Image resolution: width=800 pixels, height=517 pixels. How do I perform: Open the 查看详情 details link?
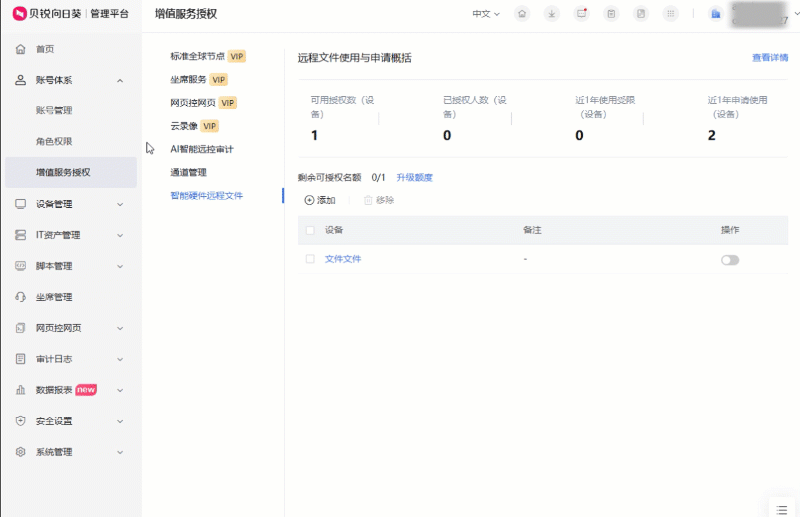click(x=769, y=58)
